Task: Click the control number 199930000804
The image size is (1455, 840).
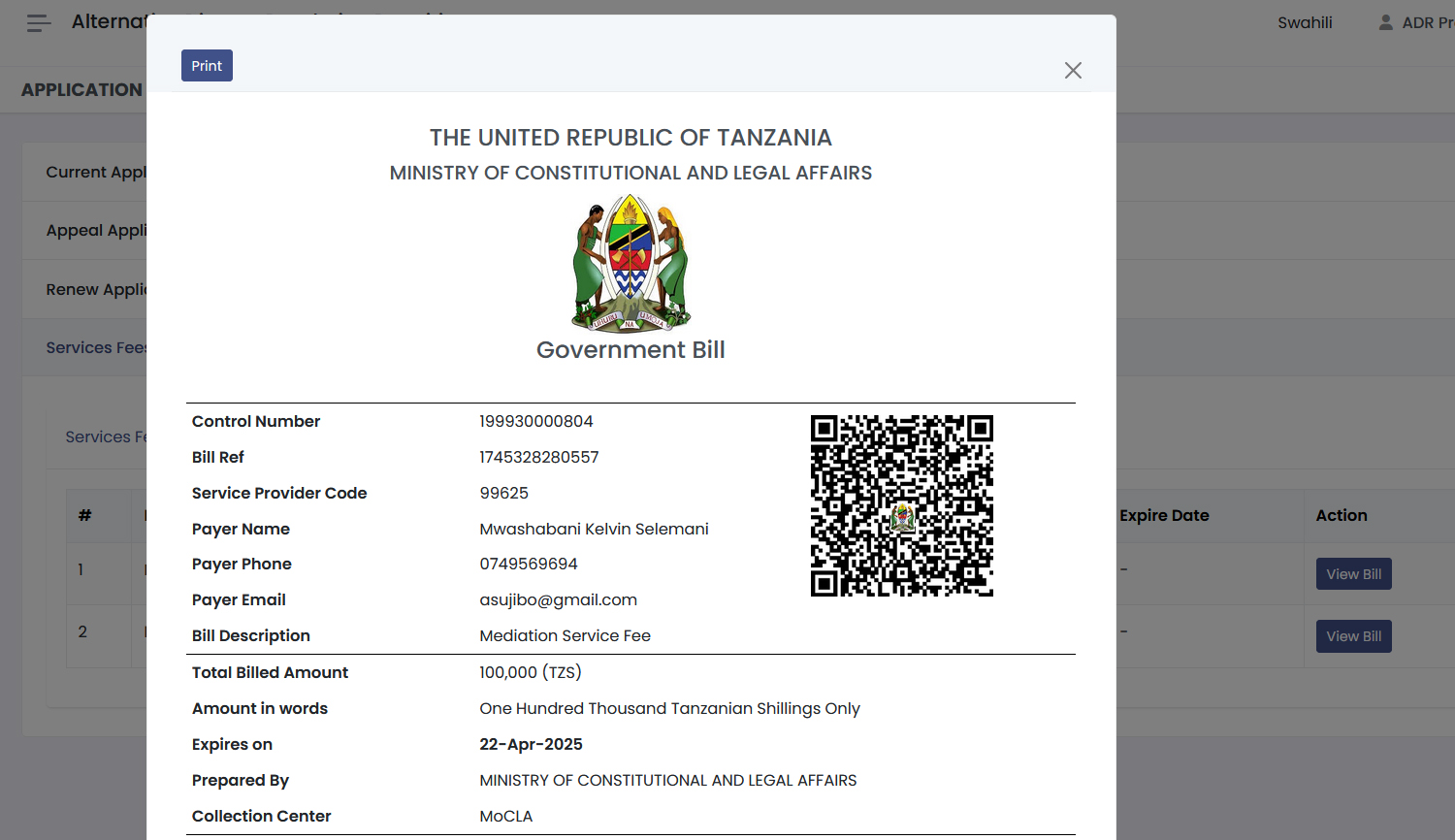Action: tap(535, 422)
